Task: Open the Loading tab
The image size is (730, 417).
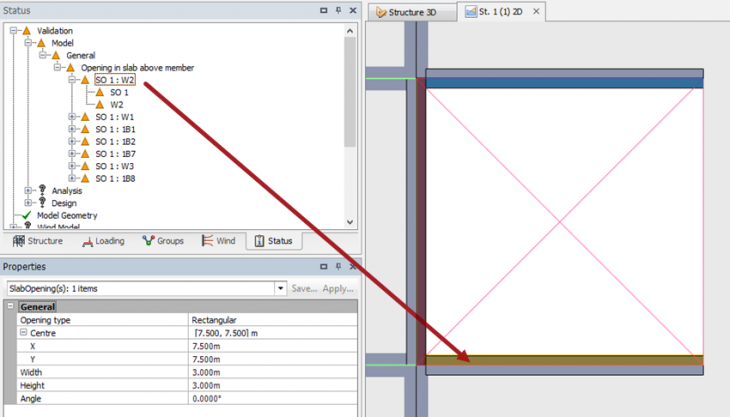Action: pyautogui.click(x=109, y=241)
